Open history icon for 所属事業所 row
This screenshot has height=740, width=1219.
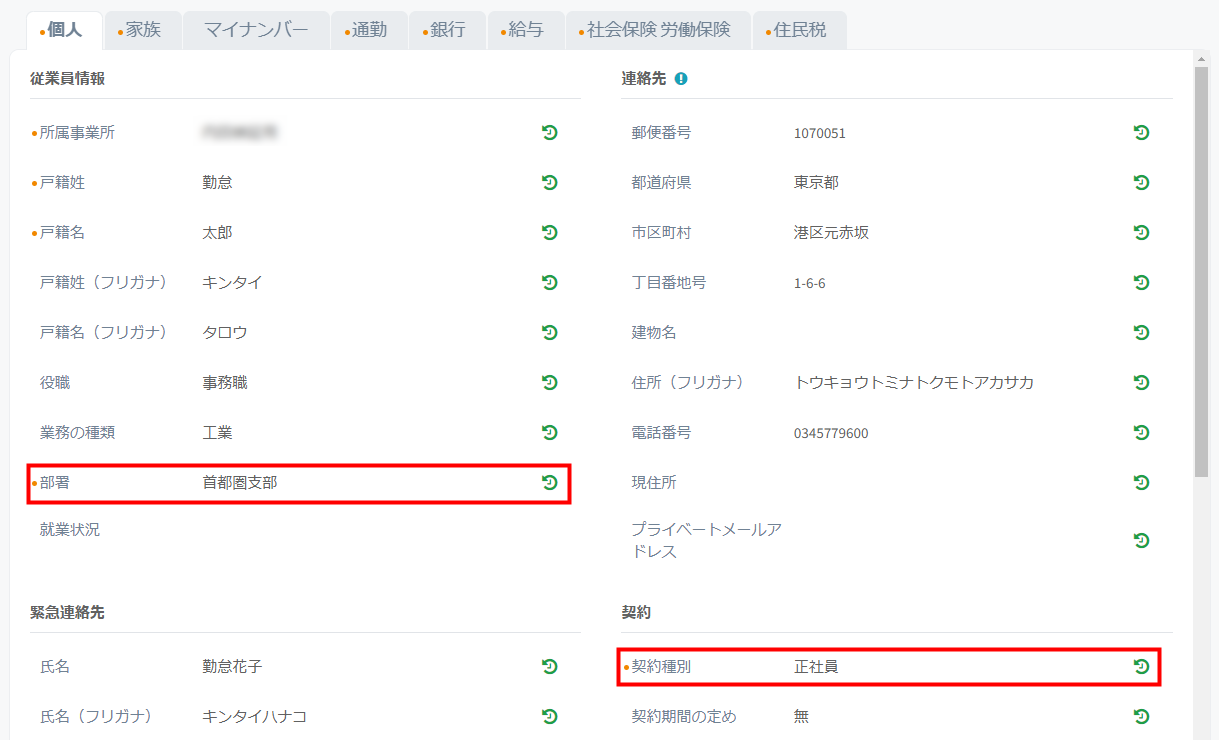tap(549, 132)
